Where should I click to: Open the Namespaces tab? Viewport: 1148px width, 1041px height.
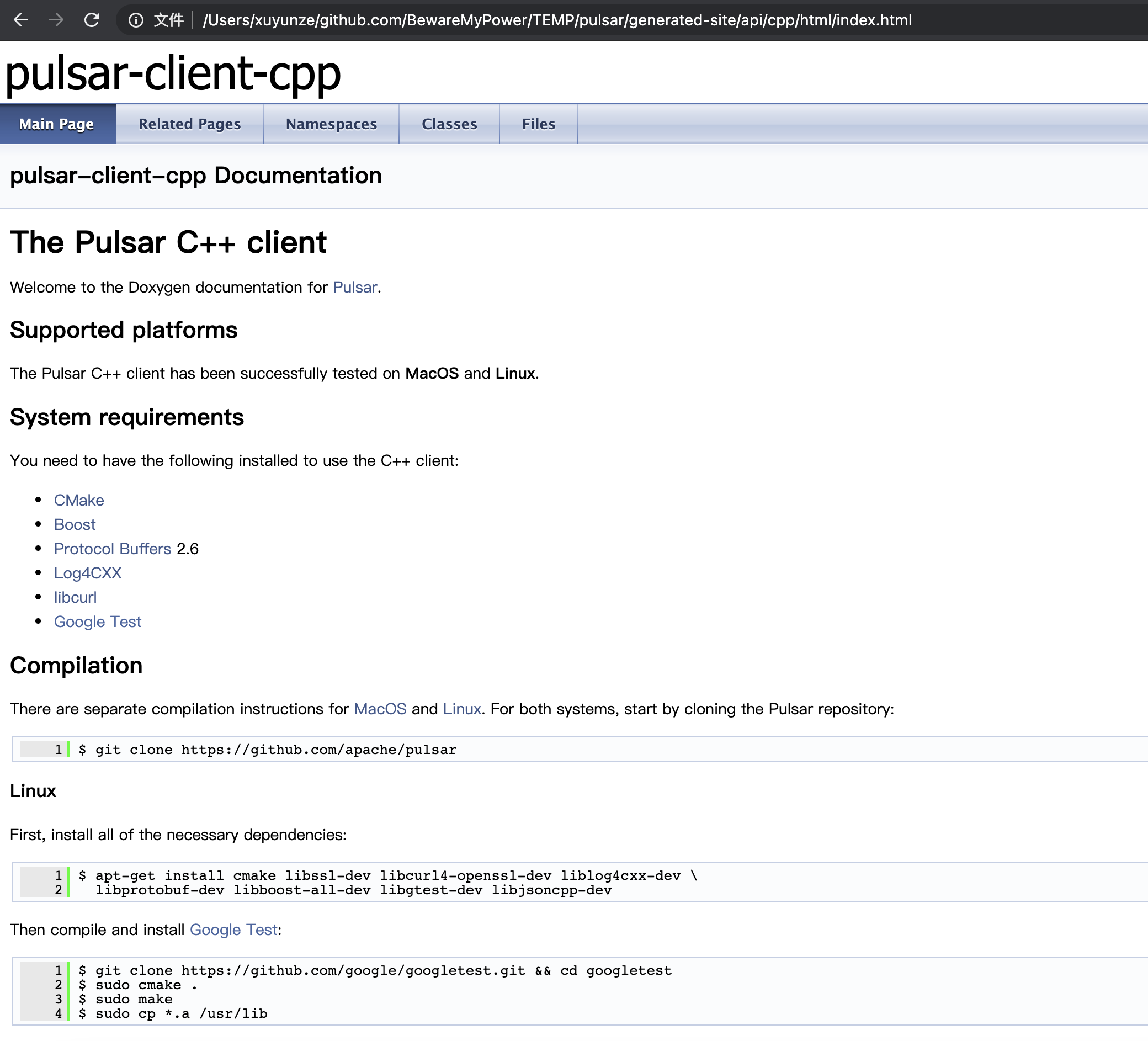(331, 124)
